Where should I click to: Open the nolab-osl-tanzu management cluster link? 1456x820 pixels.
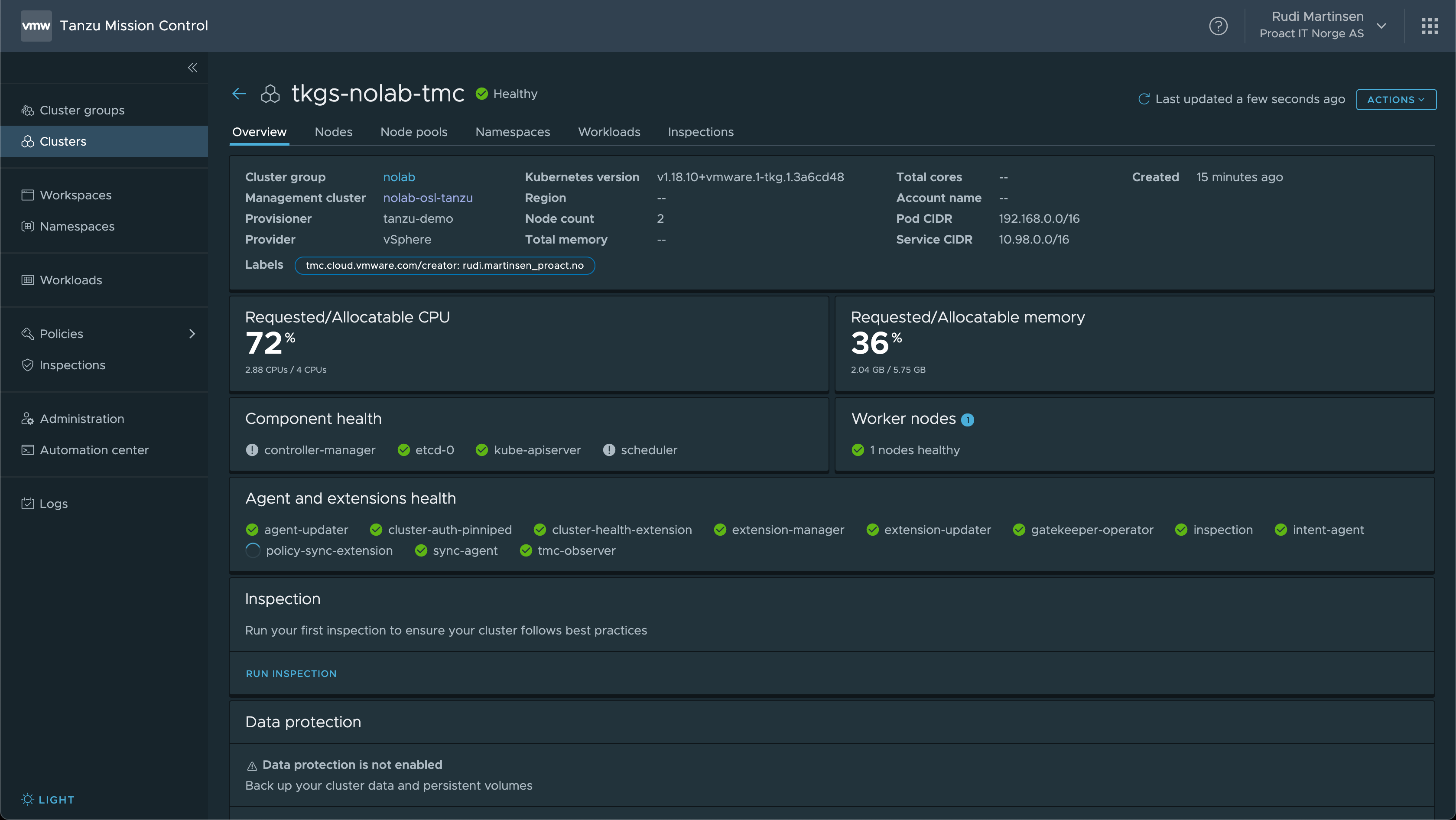(428, 198)
